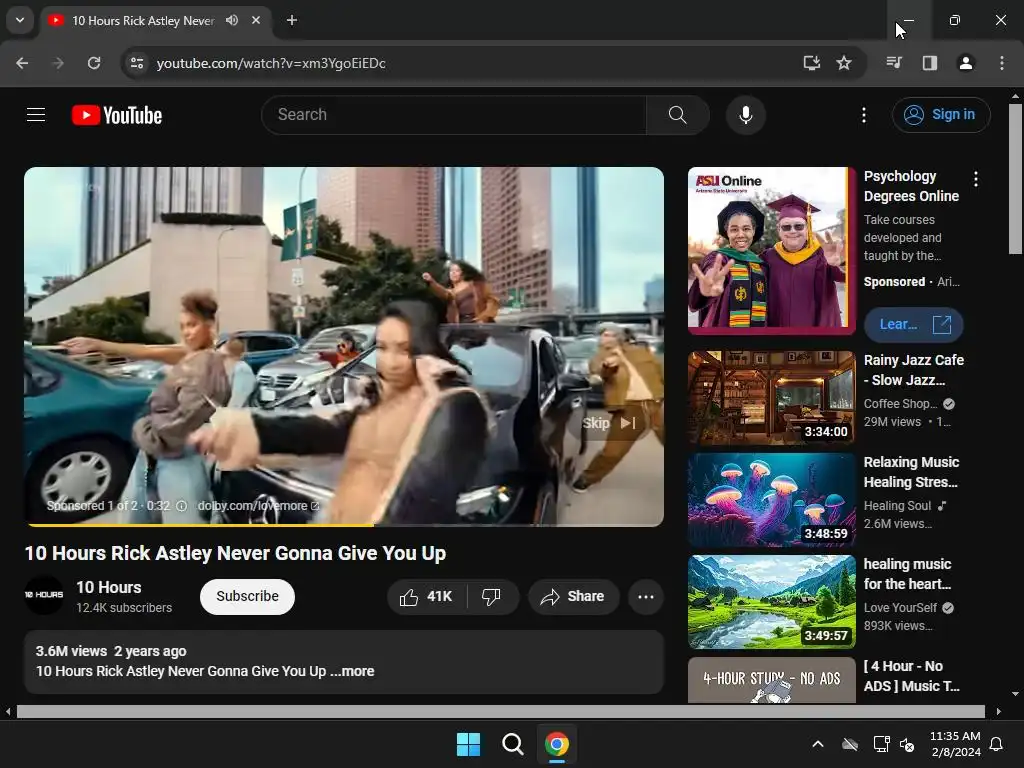Open ASU Online ad thumbnail
This screenshot has width=1024, height=768.
pyautogui.click(x=771, y=250)
